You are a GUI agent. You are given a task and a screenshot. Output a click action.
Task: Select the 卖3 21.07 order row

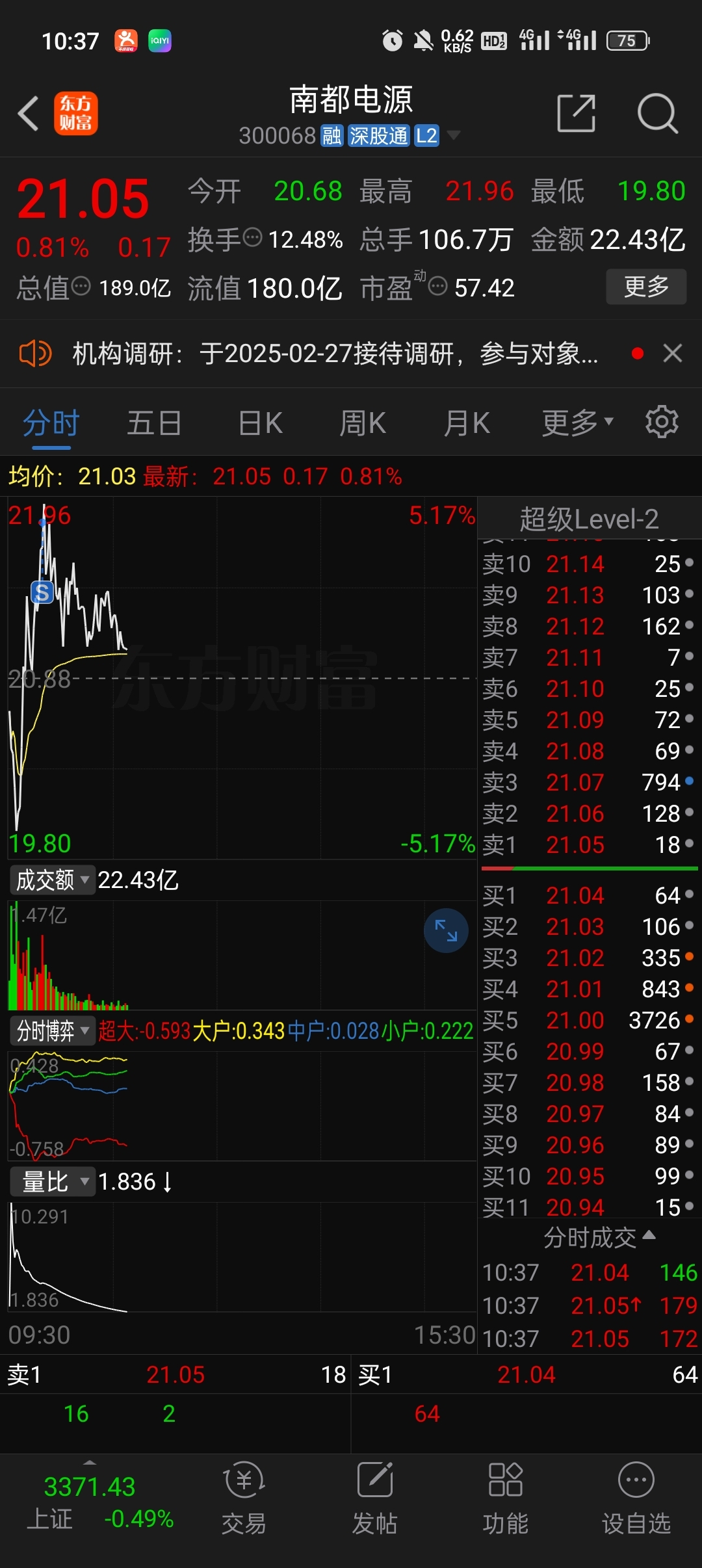(x=589, y=782)
